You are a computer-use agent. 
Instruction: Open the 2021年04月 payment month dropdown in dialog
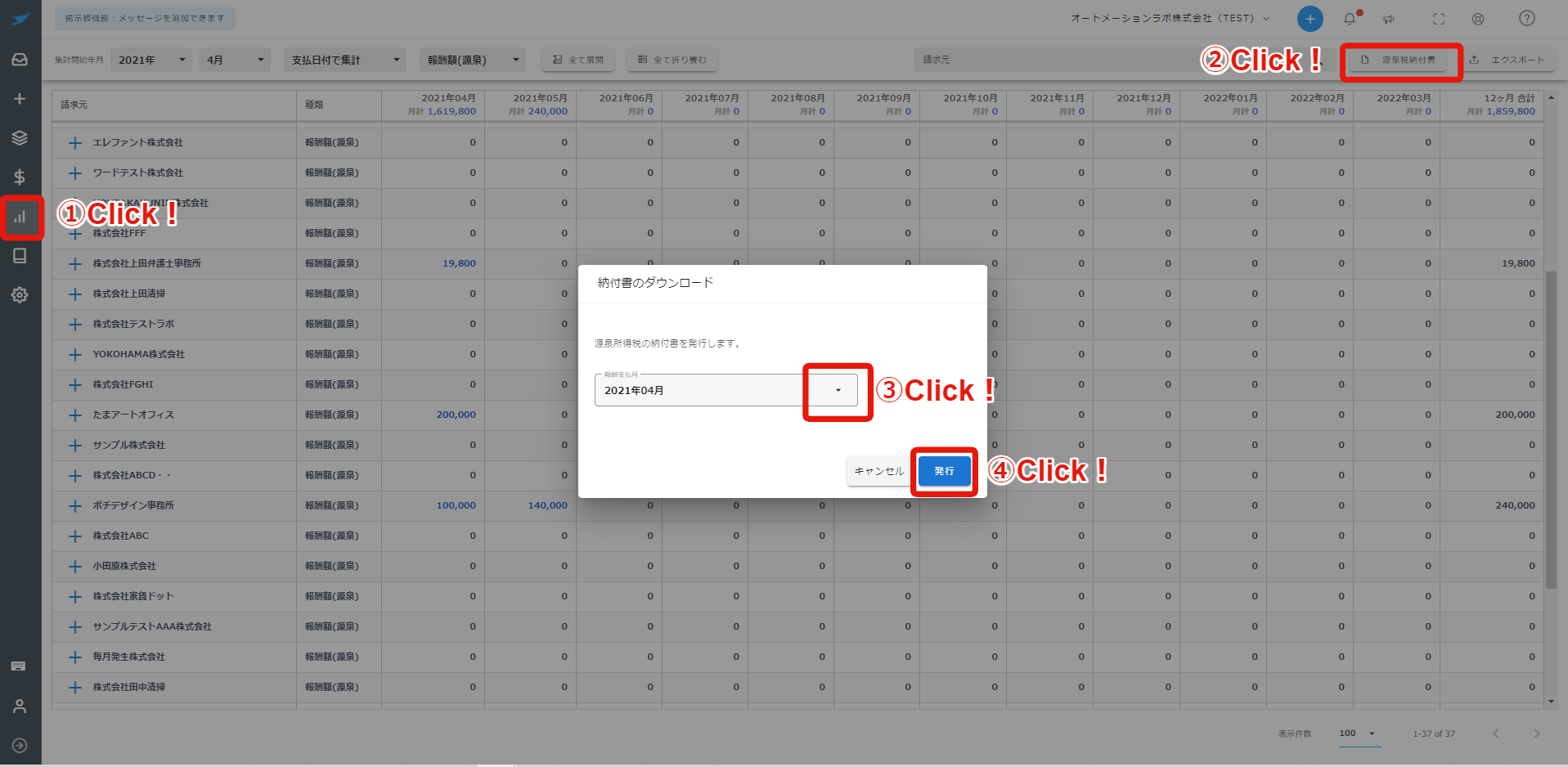point(726,390)
